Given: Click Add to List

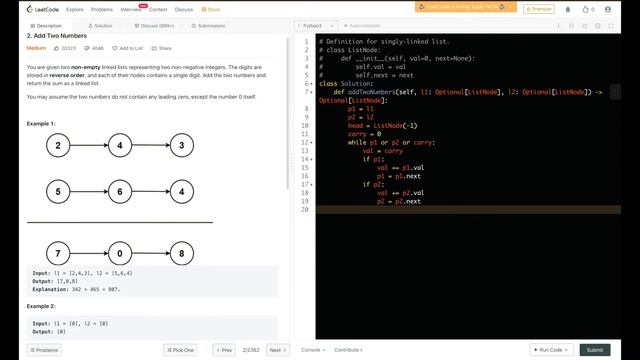Looking at the screenshot, I should pos(127,48).
